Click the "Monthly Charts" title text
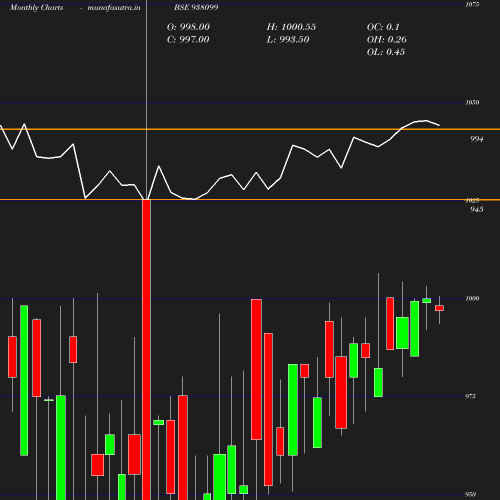Screen dimensions: 500x500 click(36, 8)
